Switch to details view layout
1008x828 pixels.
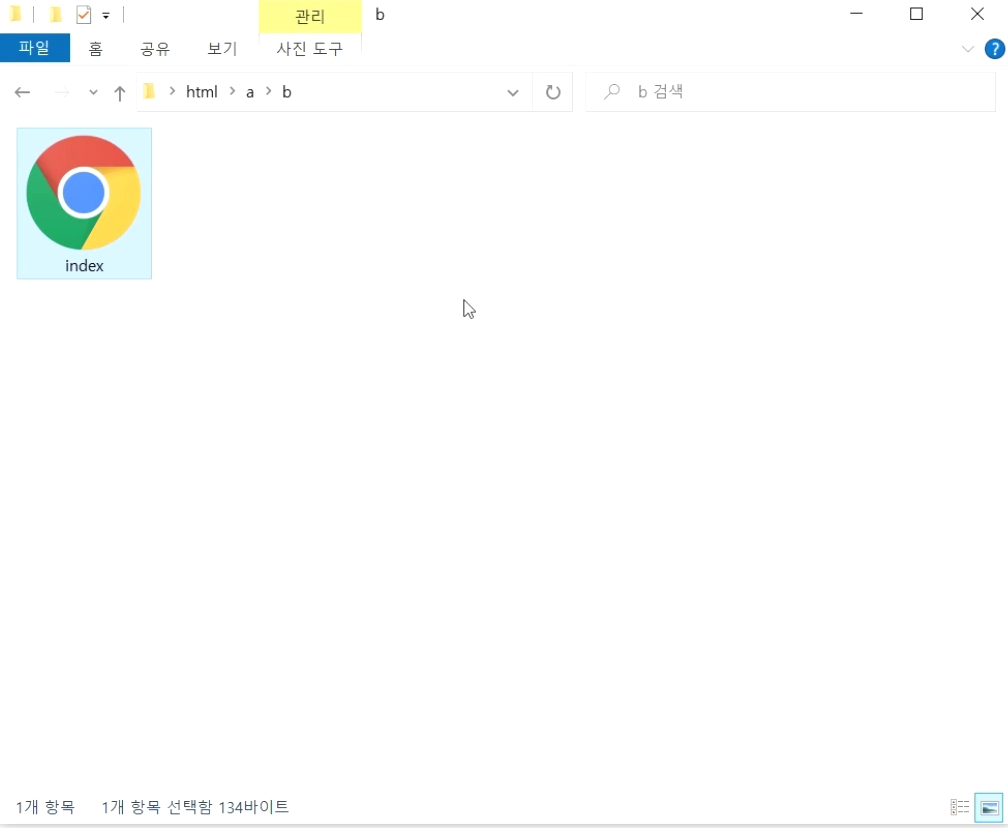(960, 807)
